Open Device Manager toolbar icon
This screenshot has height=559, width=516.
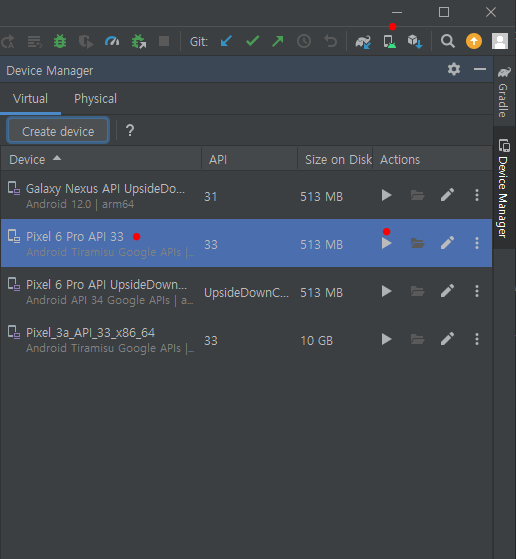(389, 41)
